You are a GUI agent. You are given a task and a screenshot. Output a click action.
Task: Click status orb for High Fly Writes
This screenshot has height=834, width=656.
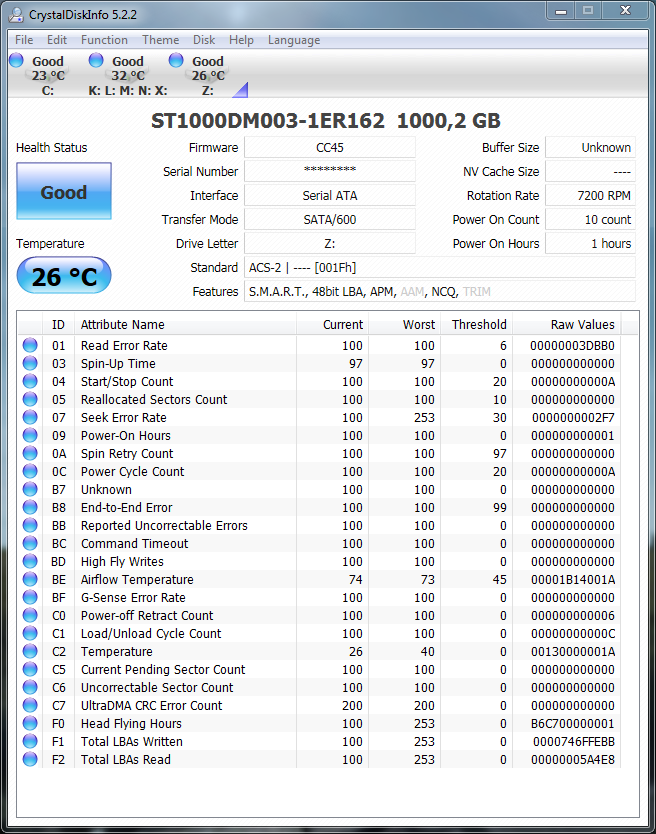click(30, 562)
